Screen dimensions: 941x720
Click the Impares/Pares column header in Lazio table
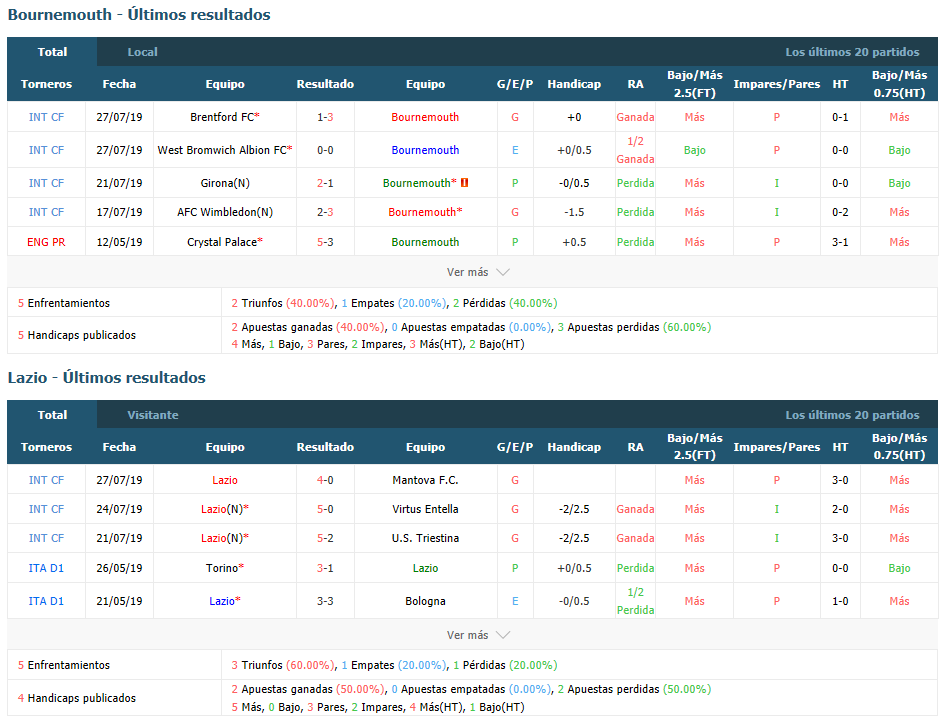click(777, 447)
